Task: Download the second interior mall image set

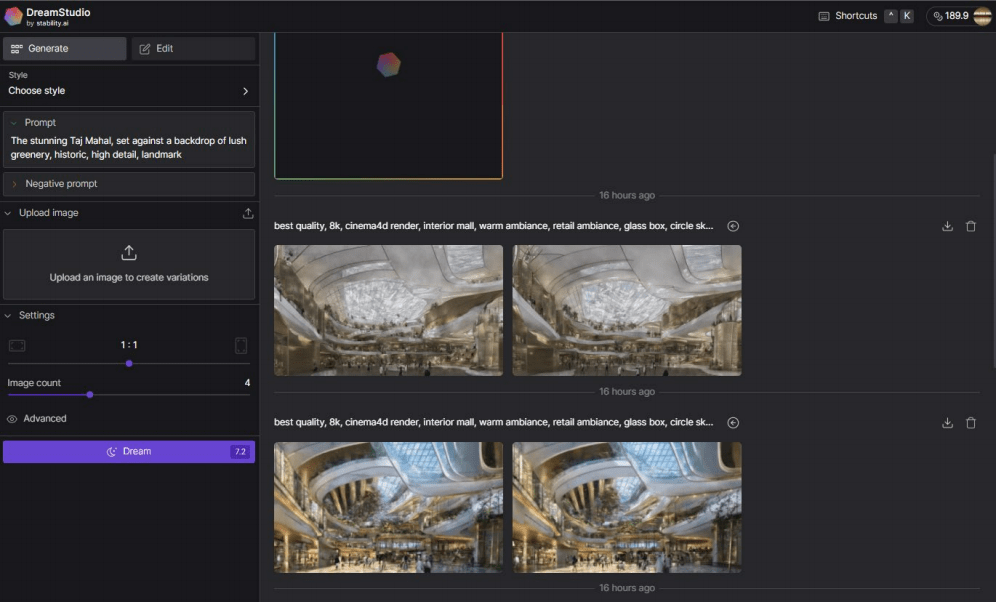Action: click(947, 423)
